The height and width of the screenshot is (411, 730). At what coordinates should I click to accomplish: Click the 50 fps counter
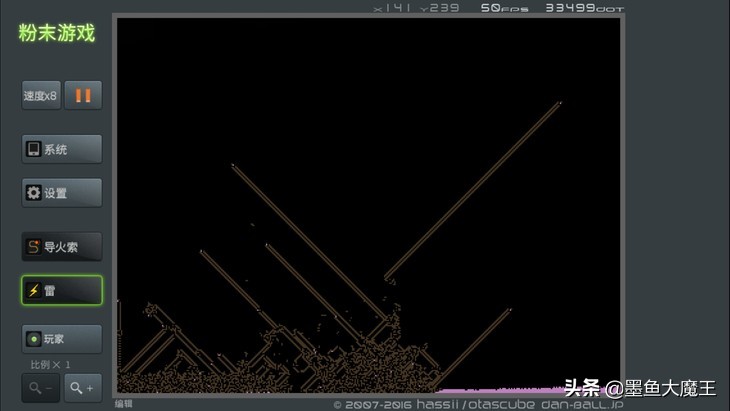504,8
